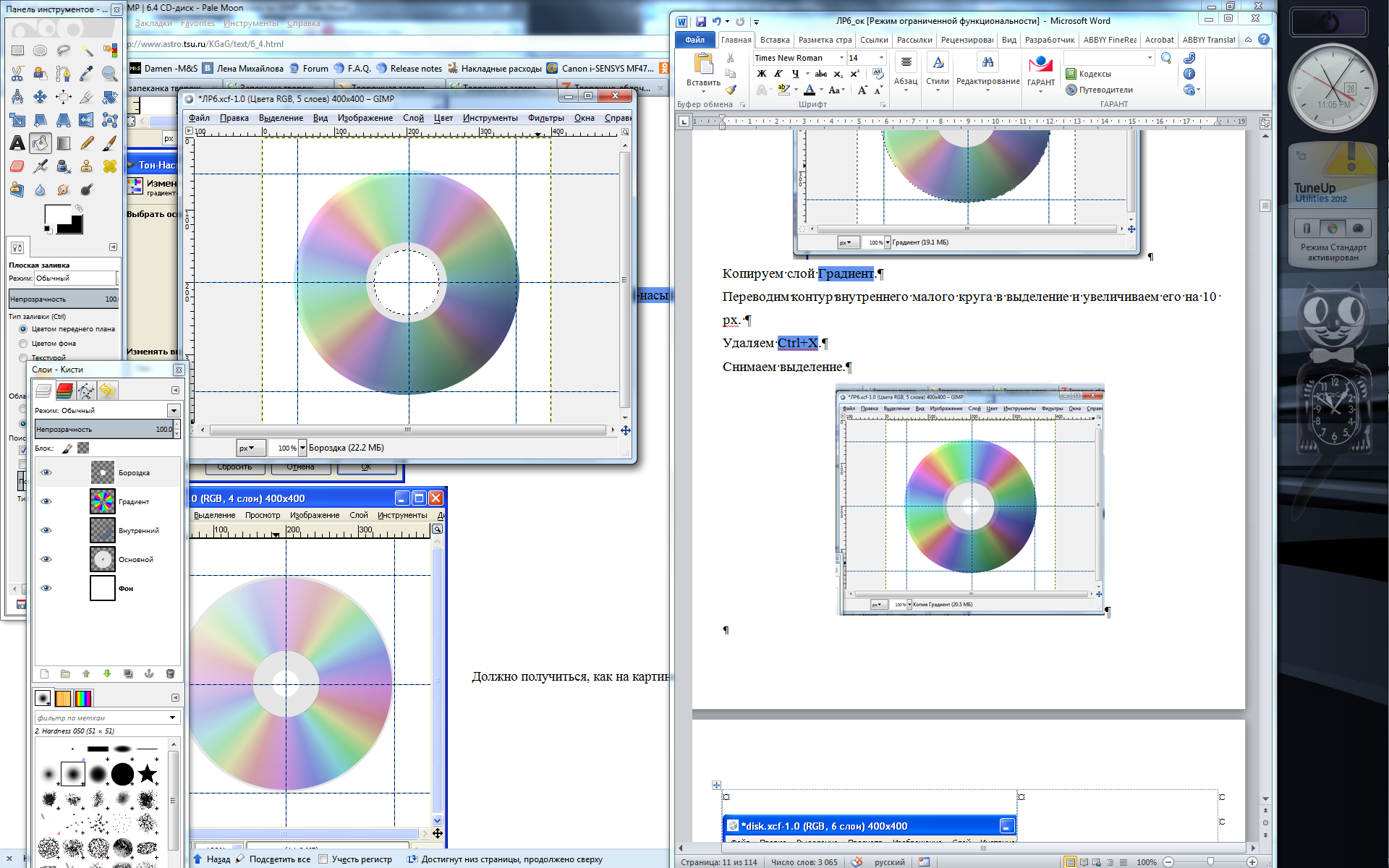Open the Файл tab in Word
This screenshot has height=868, width=1389.
coord(694,40)
